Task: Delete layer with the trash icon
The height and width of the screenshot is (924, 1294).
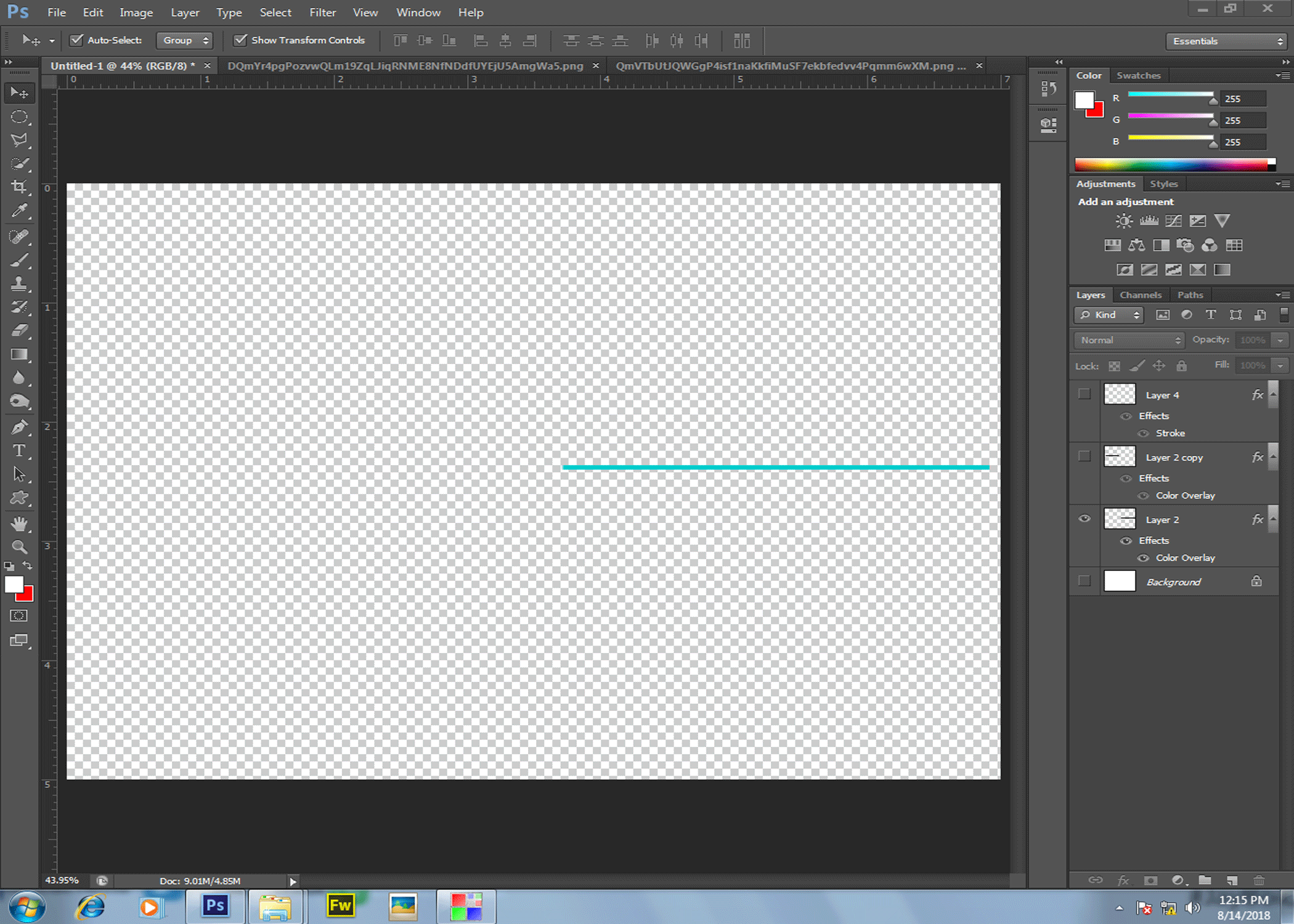Action: (x=1259, y=880)
